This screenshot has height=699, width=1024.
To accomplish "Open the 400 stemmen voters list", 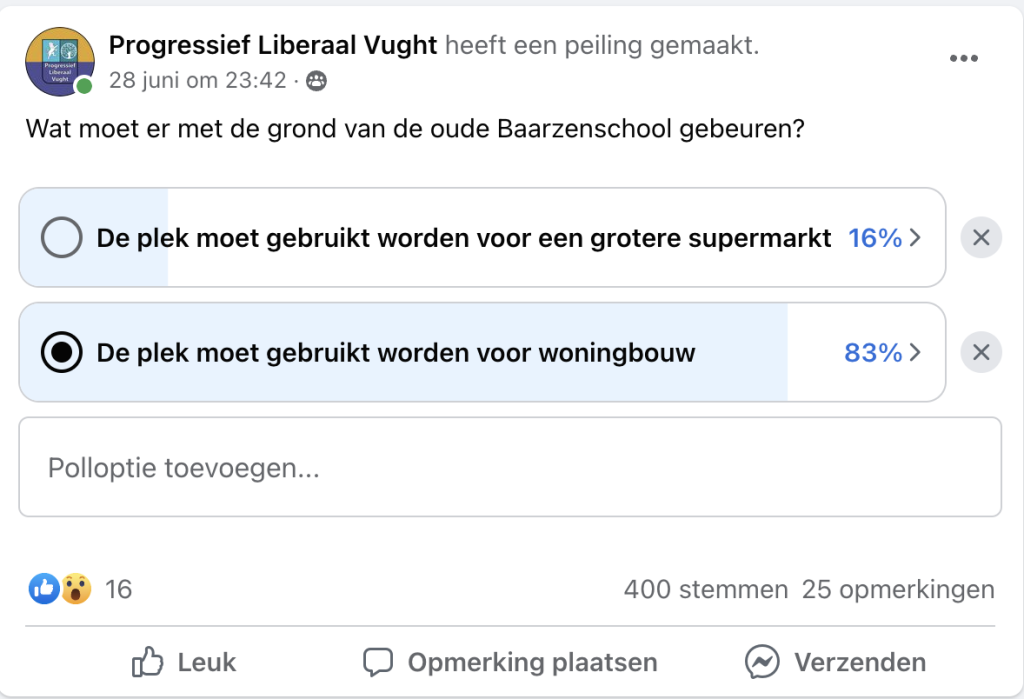I will click(706, 589).
